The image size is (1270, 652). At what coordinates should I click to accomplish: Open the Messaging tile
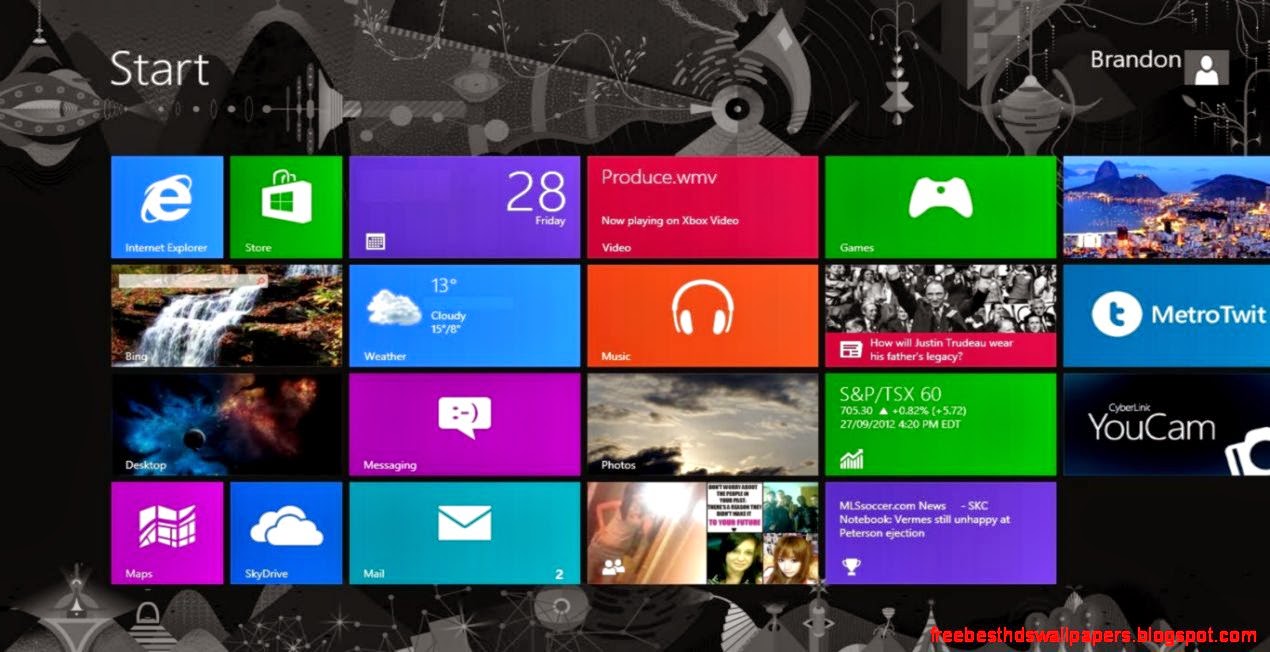point(464,425)
